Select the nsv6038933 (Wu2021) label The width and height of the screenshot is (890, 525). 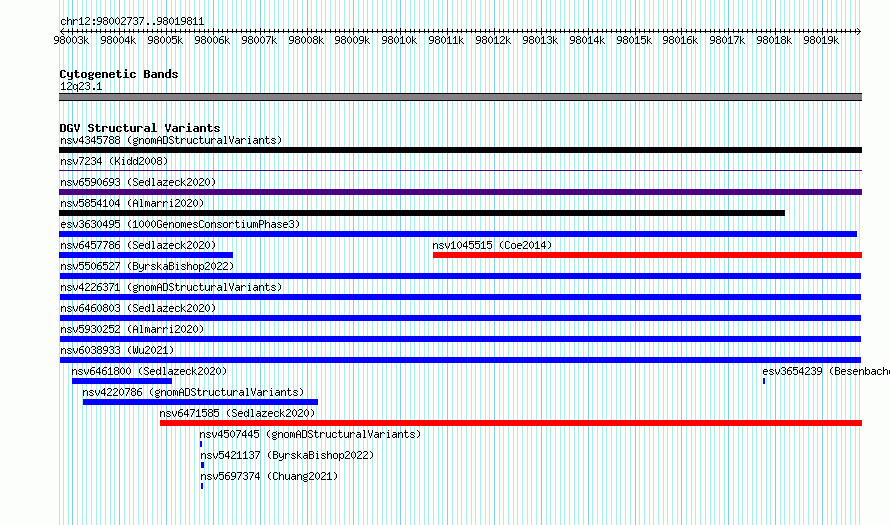tap(117, 350)
